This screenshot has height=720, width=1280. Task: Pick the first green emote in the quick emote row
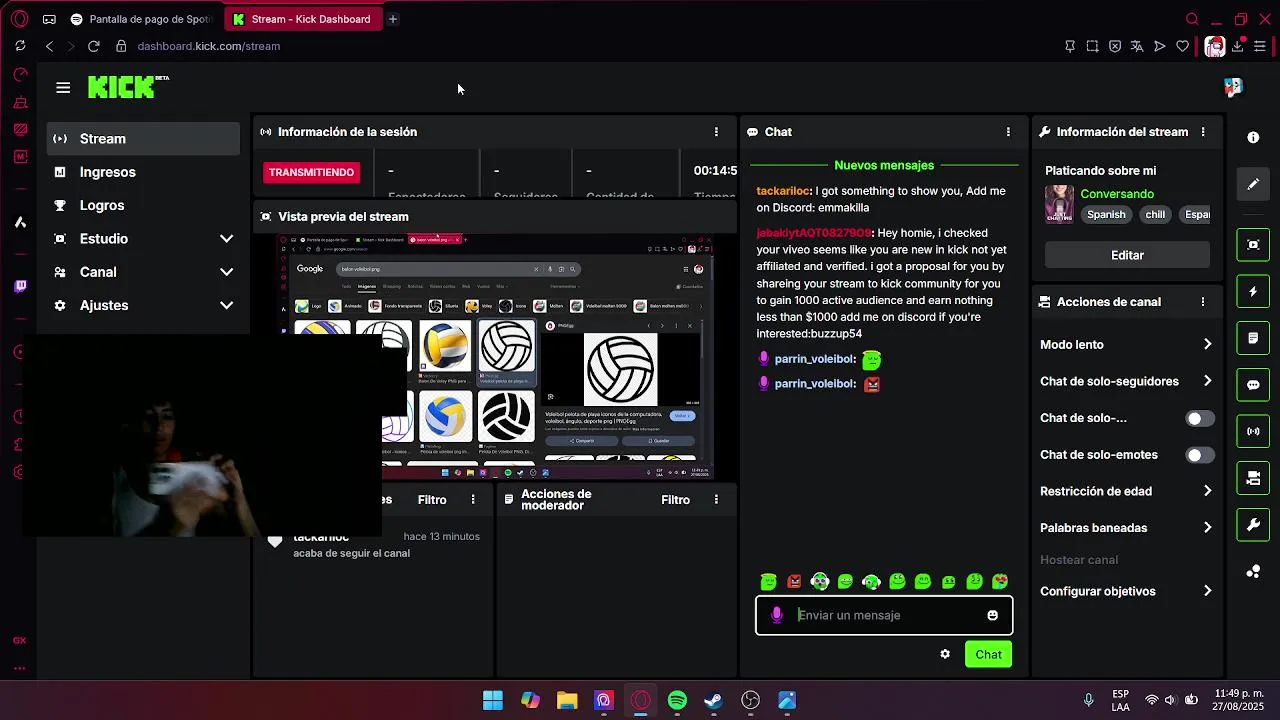768,582
